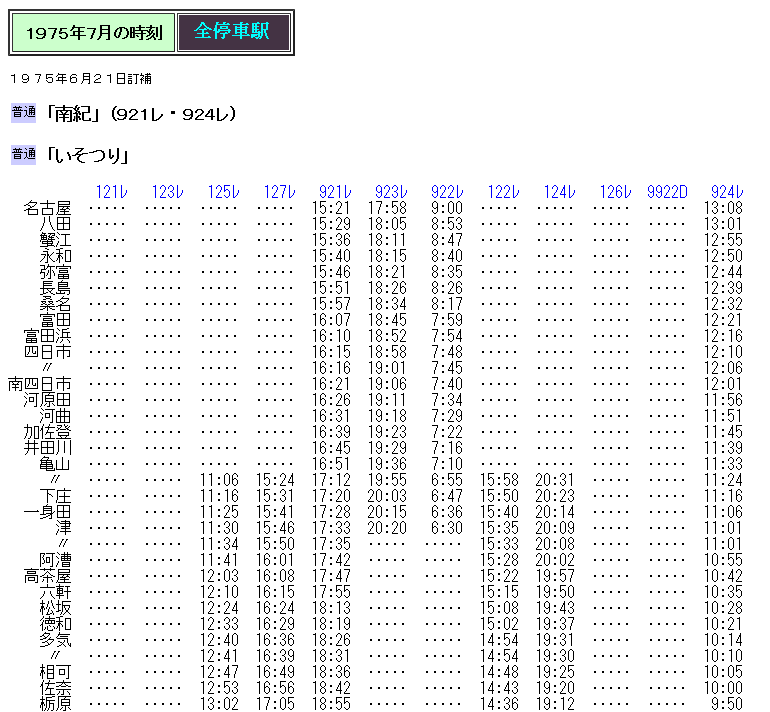Click station name 名古屋
The width and height of the screenshot is (770, 712).
(47, 208)
